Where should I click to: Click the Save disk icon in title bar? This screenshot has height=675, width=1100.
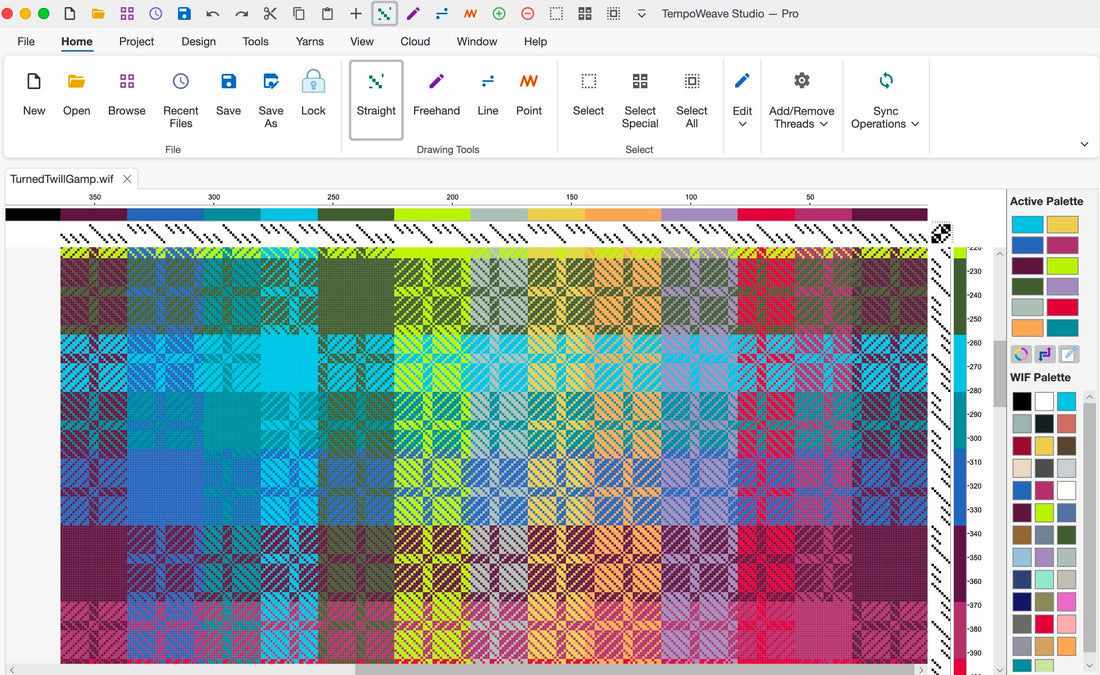click(x=184, y=13)
